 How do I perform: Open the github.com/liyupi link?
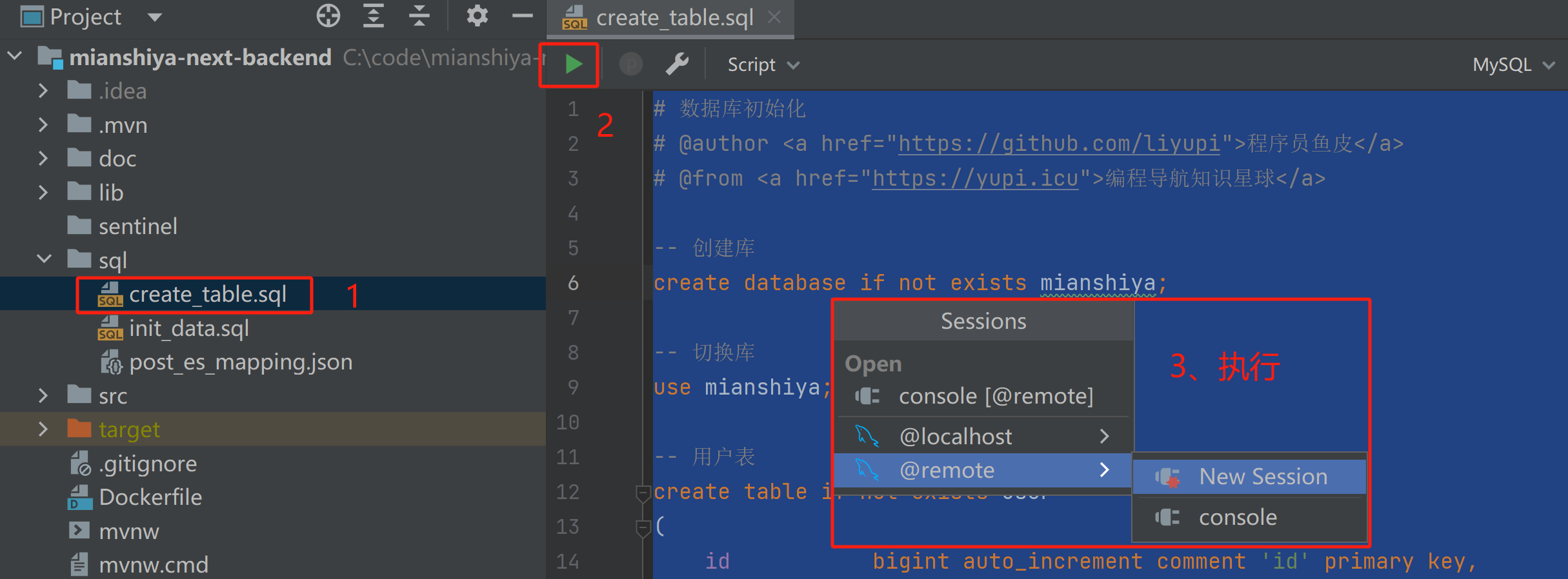pyautogui.click(x=1058, y=143)
